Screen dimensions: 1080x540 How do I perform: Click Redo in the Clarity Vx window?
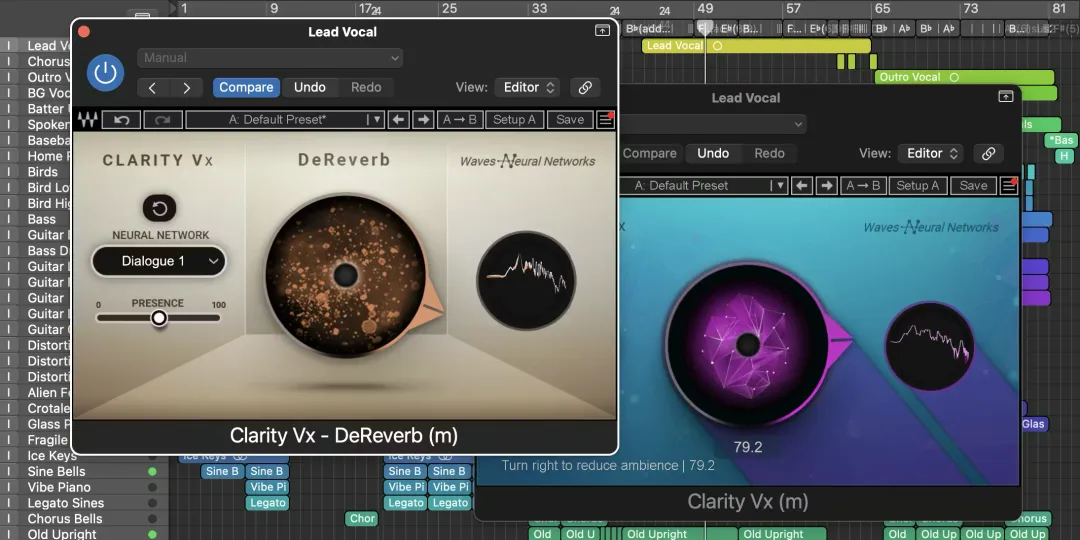coord(769,154)
